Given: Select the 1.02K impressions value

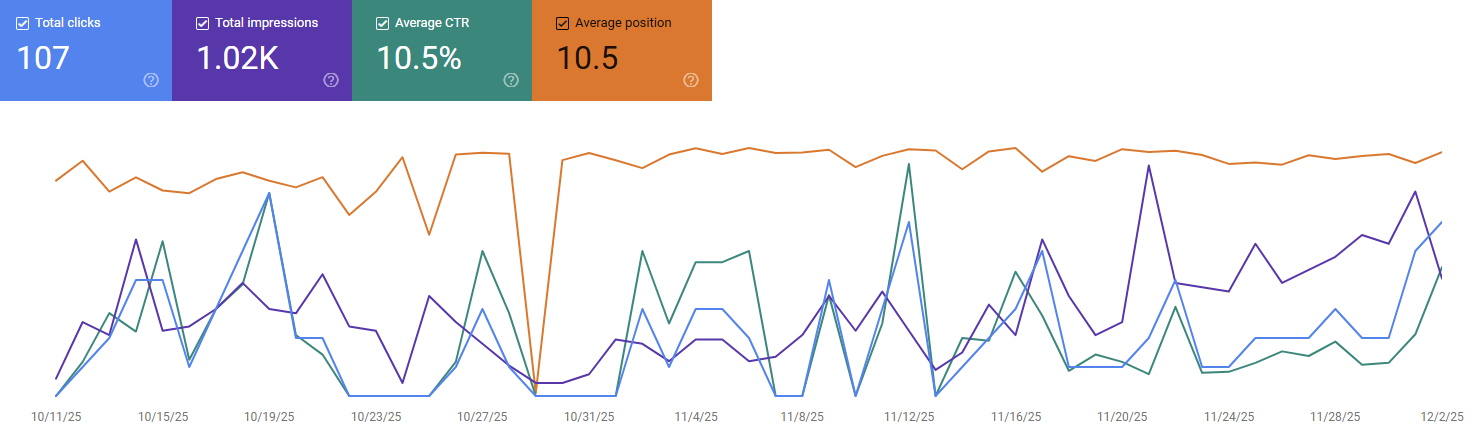Looking at the screenshot, I should [237, 58].
